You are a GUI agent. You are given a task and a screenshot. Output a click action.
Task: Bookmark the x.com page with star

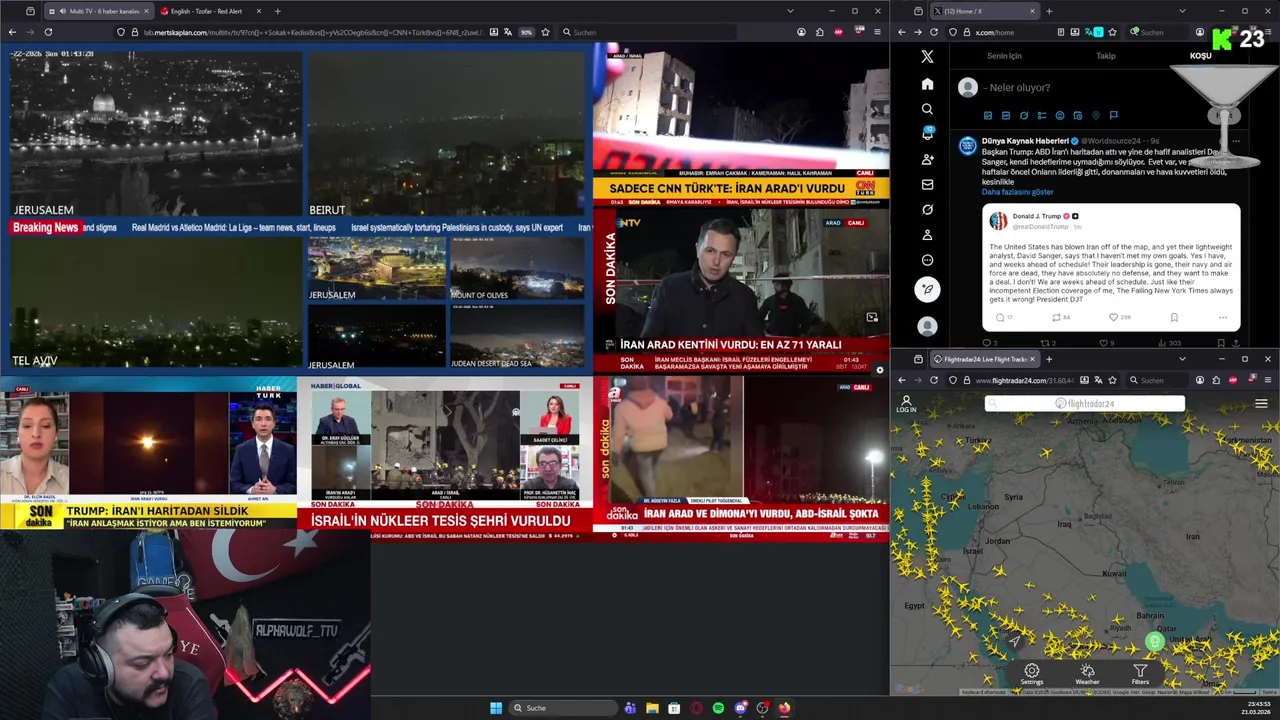click(1113, 32)
